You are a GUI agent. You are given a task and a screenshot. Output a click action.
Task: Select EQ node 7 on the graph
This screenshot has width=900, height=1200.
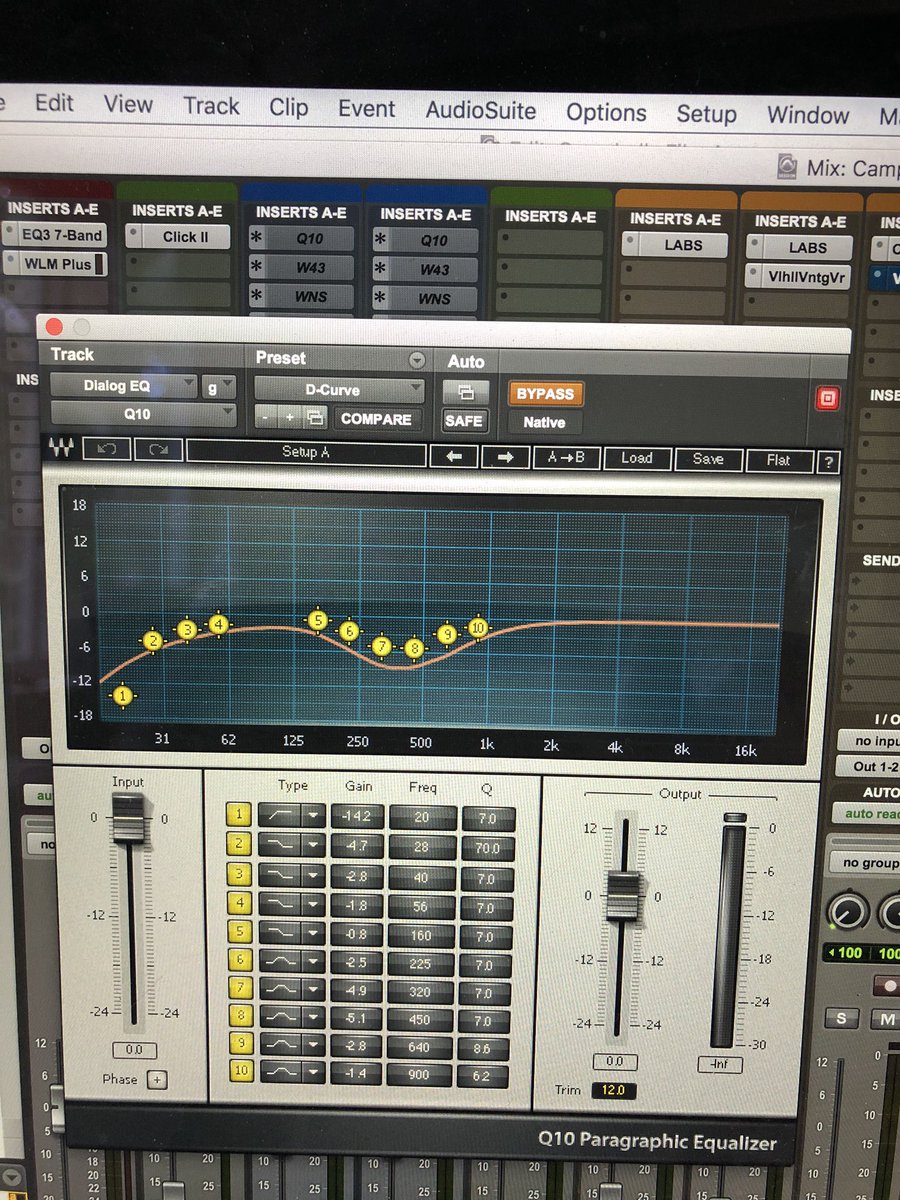pyautogui.click(x=381, y=646)
